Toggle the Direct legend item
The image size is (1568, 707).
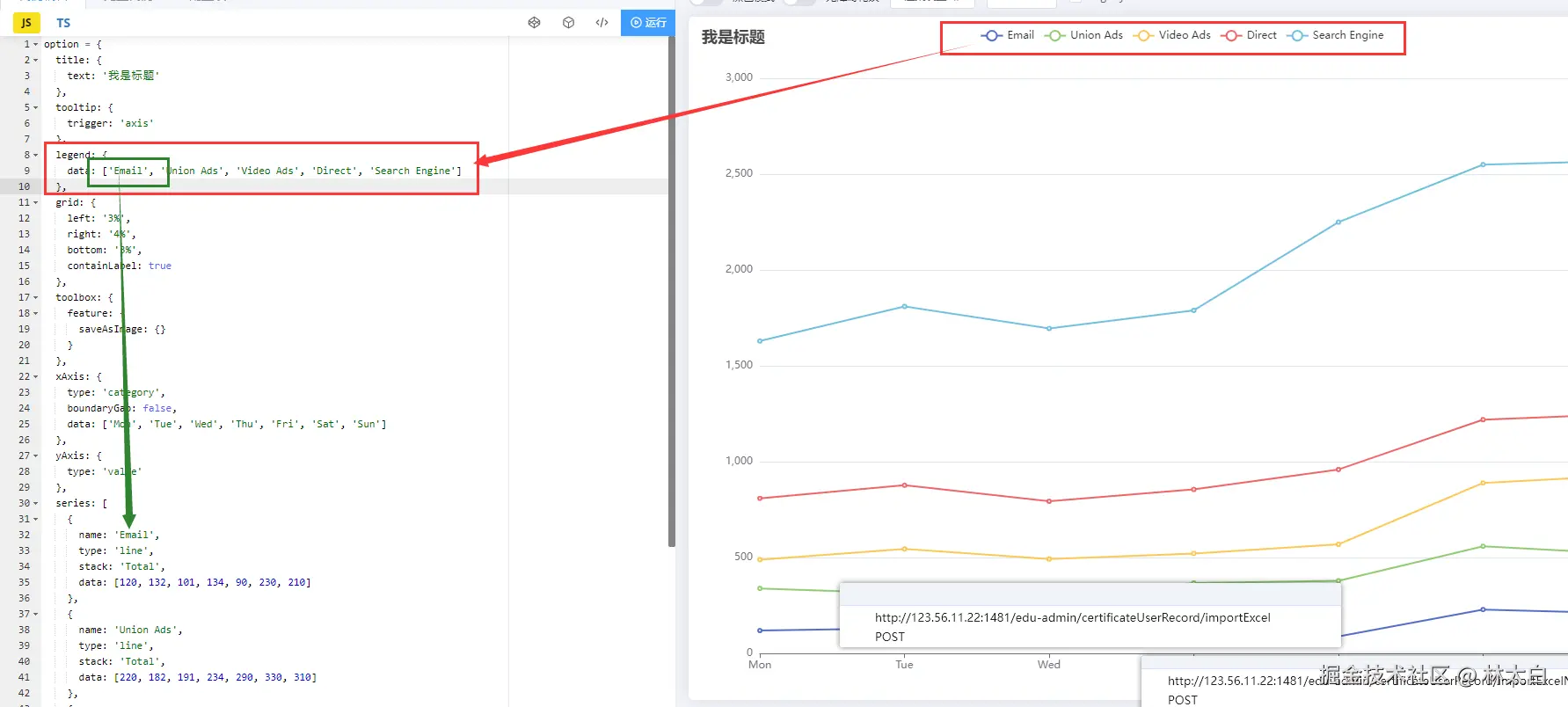pyautogui.click(x=1249, y=35)
